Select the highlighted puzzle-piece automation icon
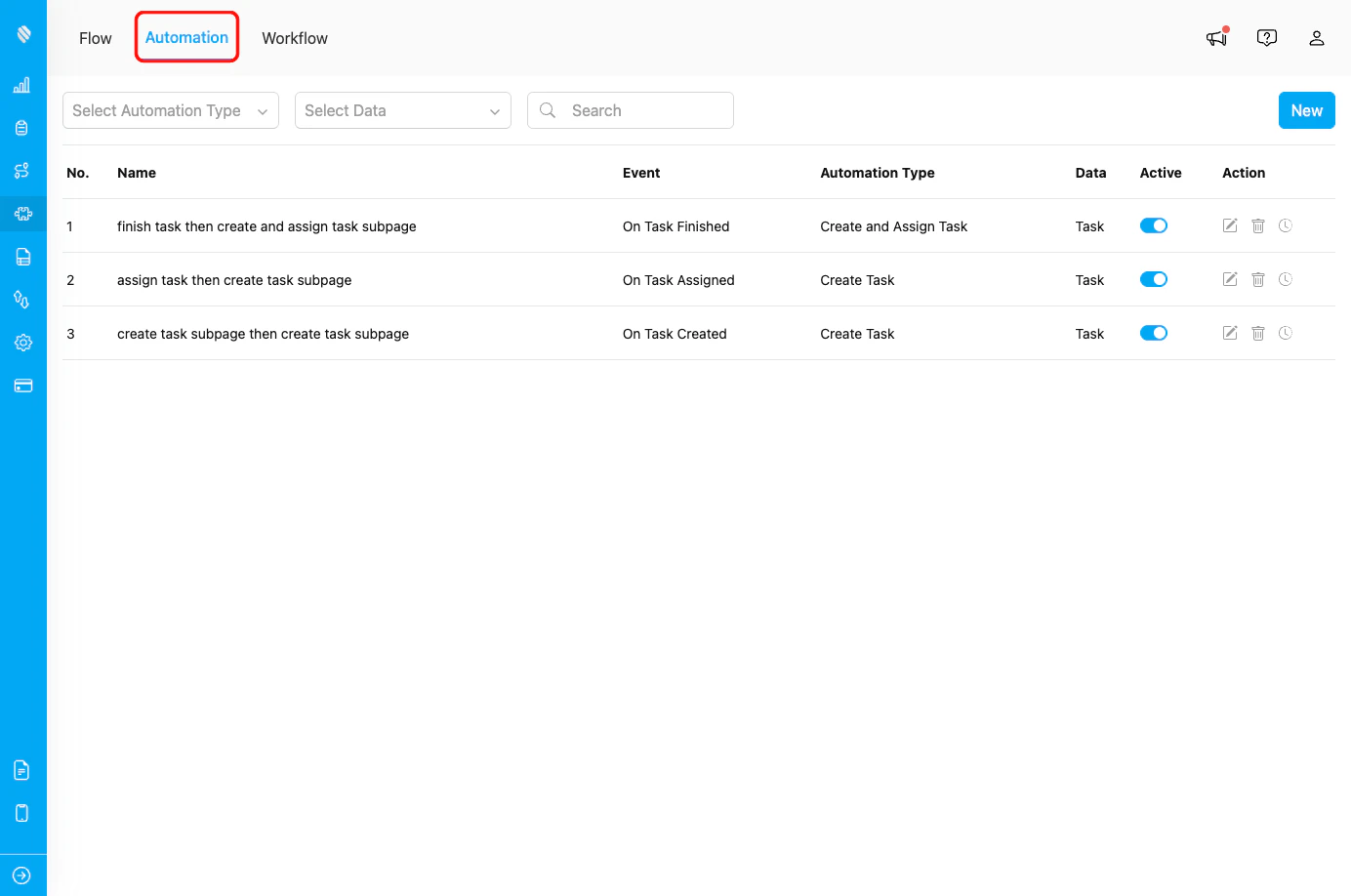1351x896 pixels. [21, 214]
